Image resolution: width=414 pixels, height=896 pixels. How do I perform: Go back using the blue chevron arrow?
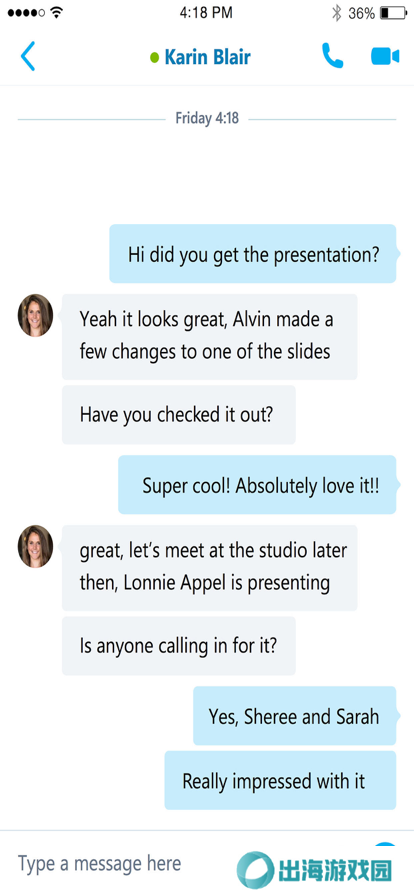point(27,56)
